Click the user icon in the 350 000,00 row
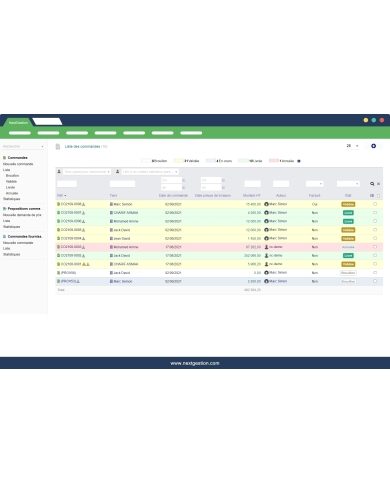 [266, 256]
